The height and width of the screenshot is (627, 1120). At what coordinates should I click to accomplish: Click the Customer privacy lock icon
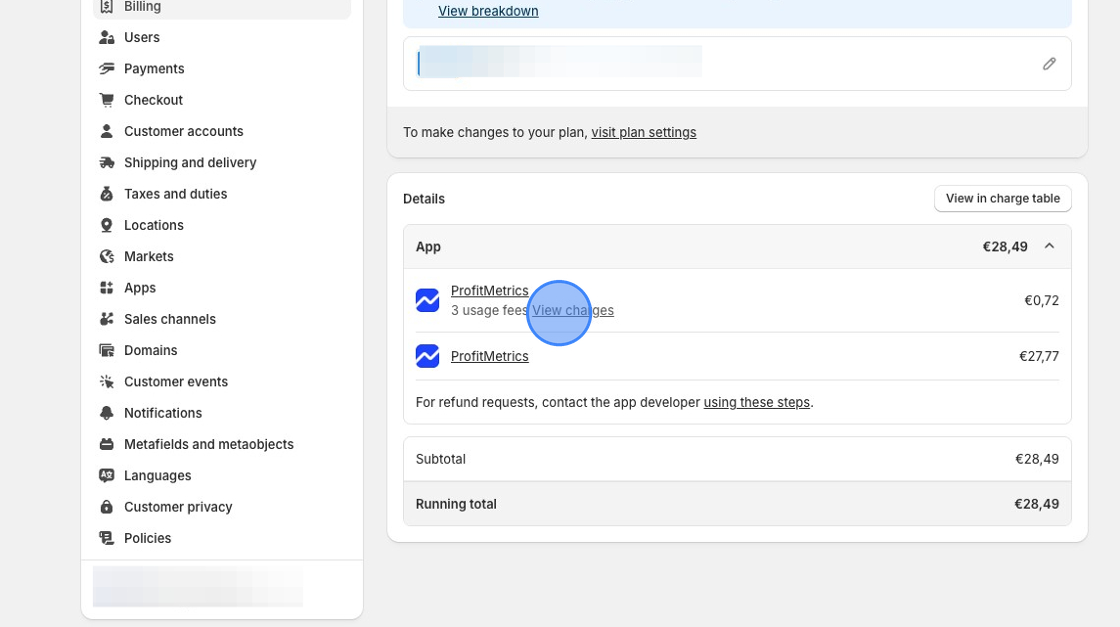pos(106,507)
